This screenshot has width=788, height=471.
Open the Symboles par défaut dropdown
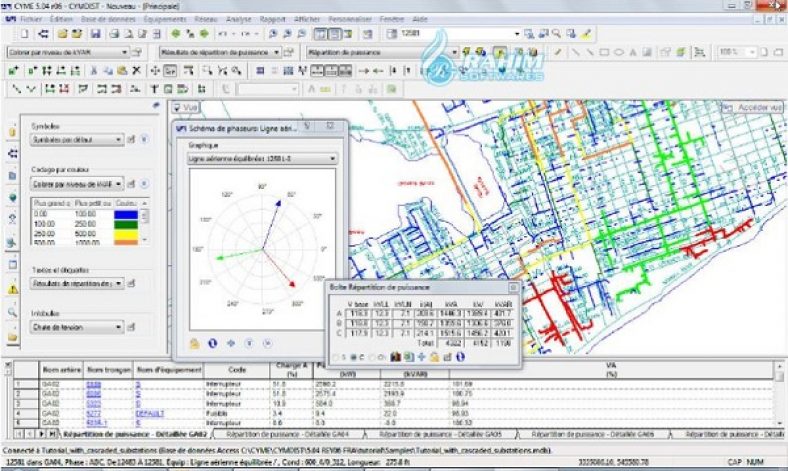point(78,140)
